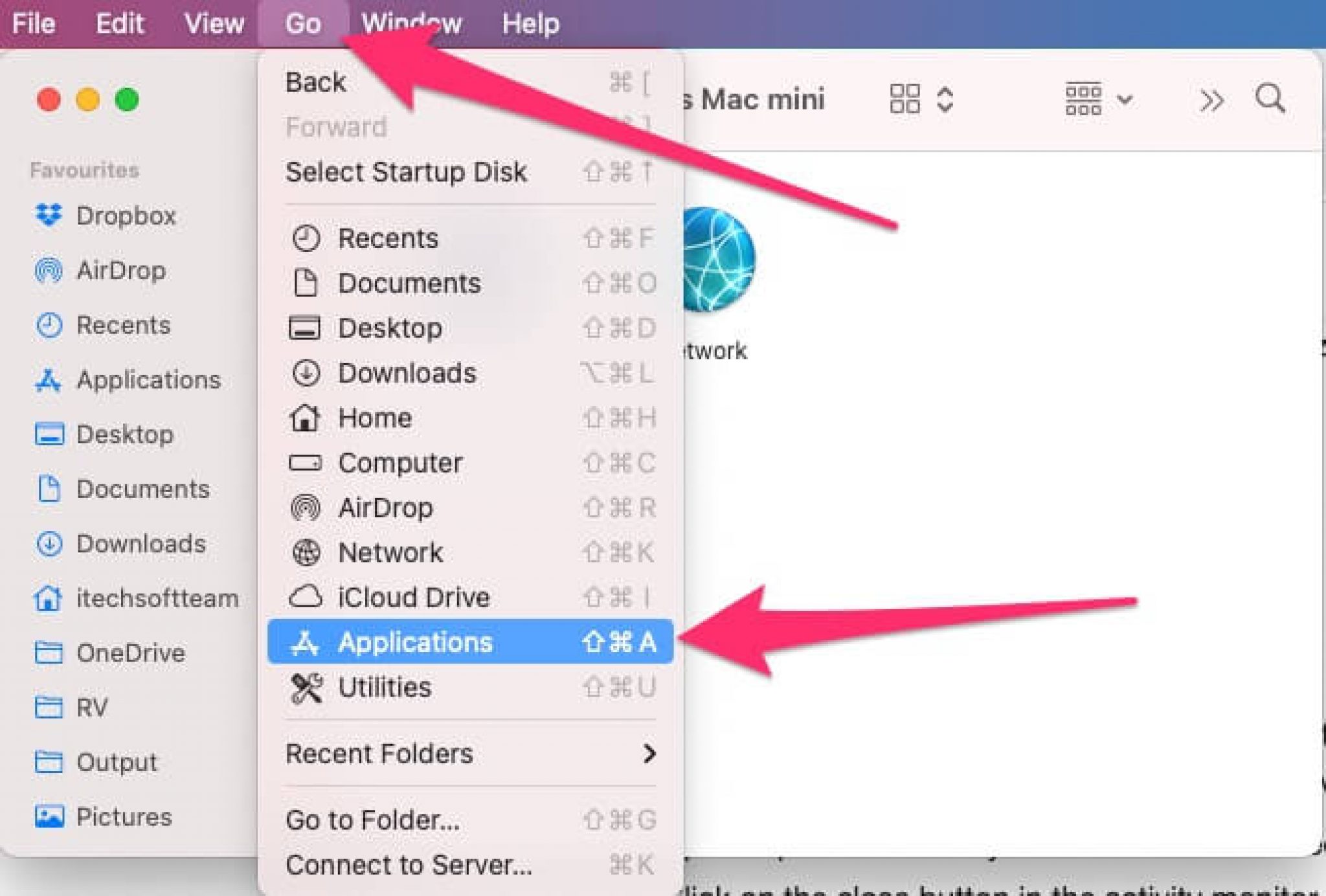Switch to icon view using the grid control
The width and height of the screenshot is (1326, 896).
point(905,99)
